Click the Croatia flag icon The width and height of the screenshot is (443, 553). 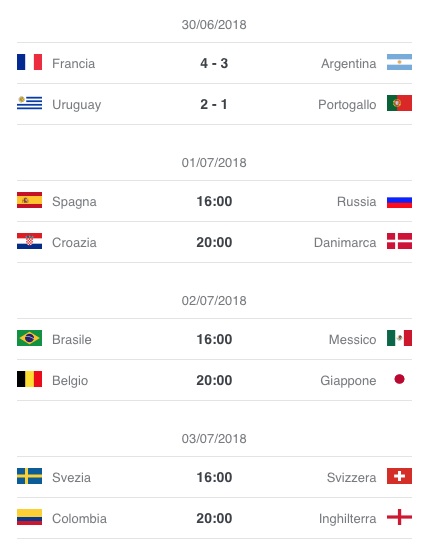click(29, 241)
